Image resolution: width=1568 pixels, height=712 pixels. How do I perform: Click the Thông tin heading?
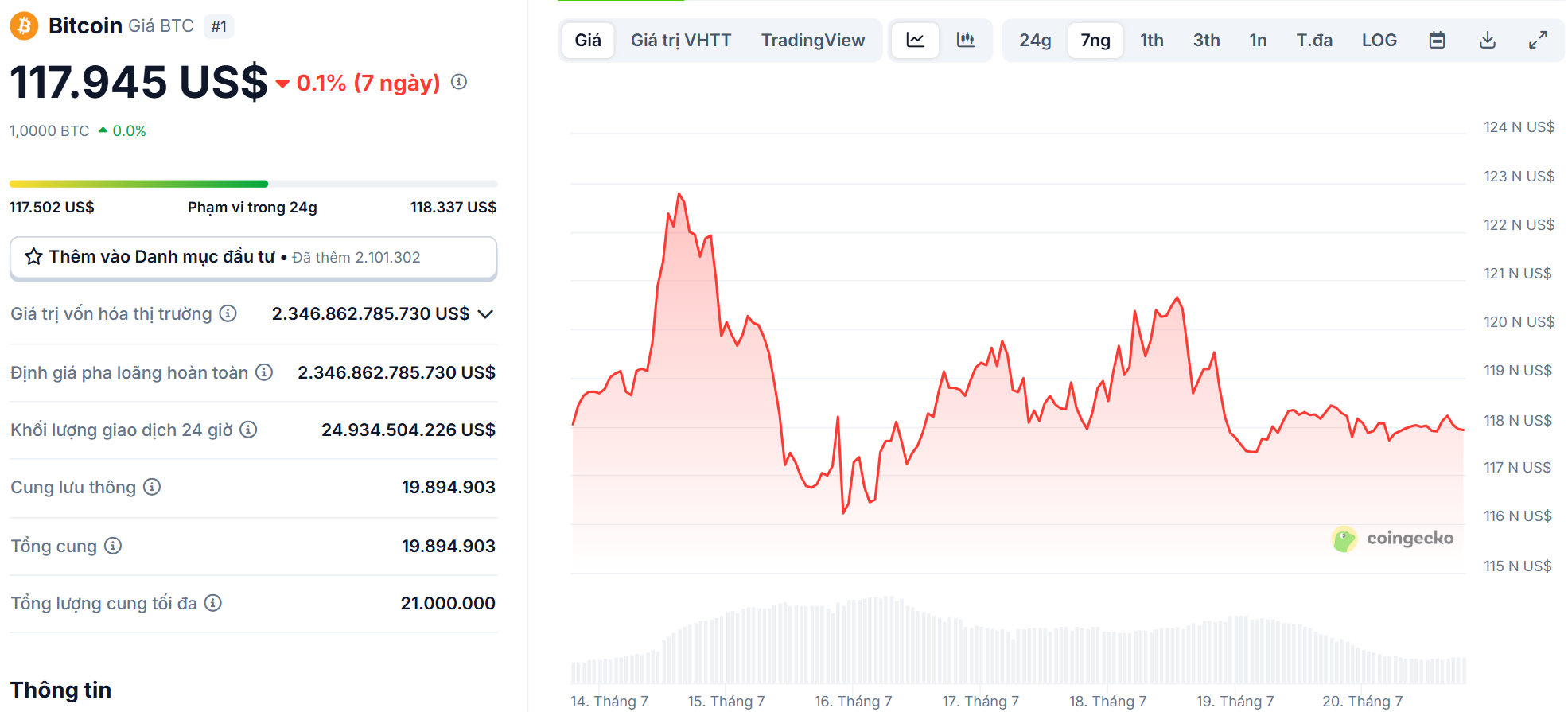click(x=60, y=690)
